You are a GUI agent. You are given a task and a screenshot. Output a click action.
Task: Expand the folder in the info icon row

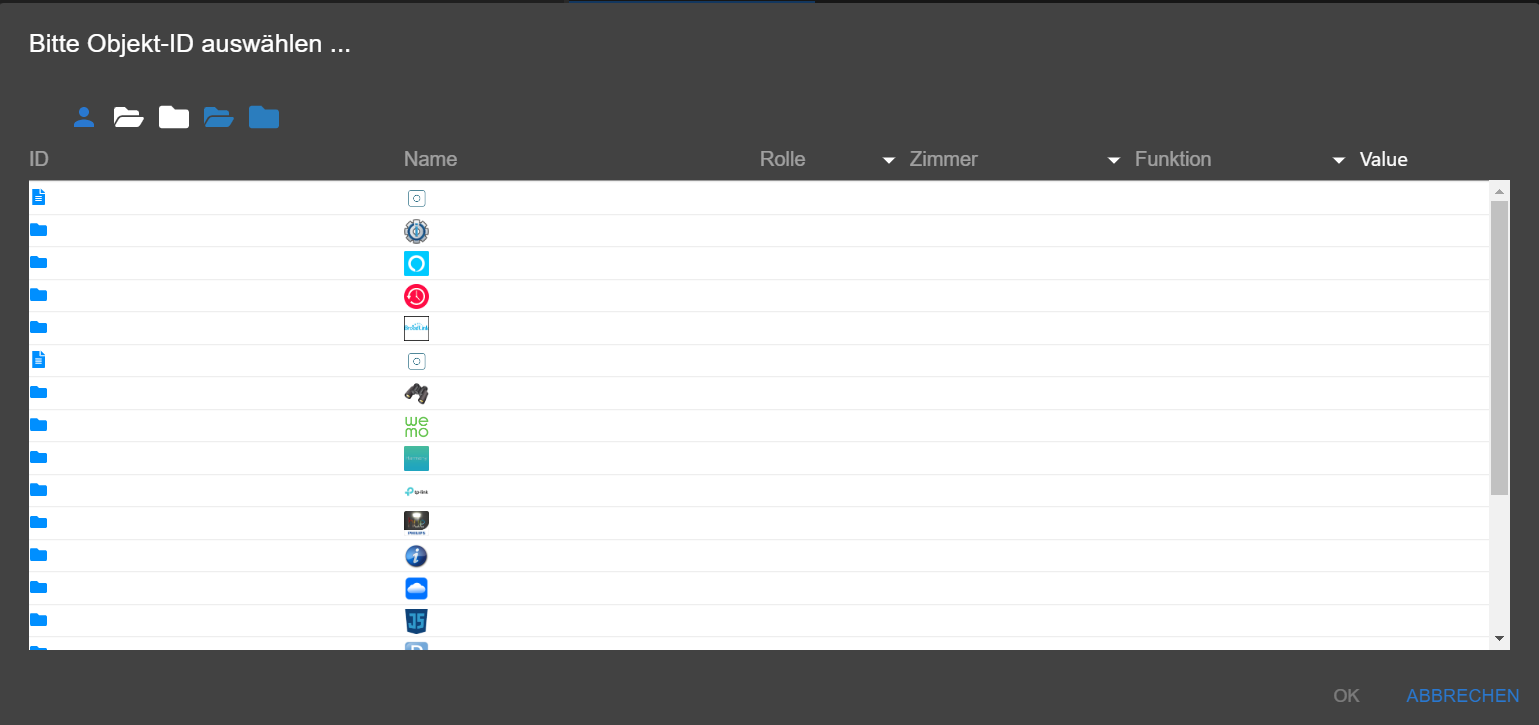point(38,555)
